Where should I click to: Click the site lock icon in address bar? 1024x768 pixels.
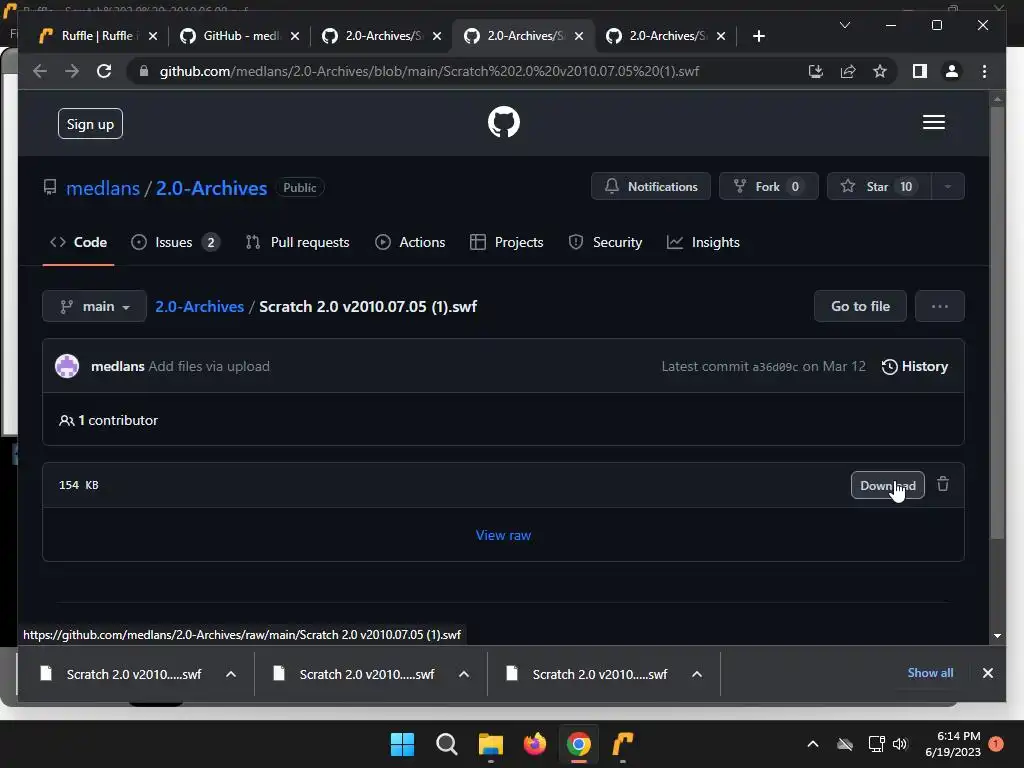[x=144, y=71]
